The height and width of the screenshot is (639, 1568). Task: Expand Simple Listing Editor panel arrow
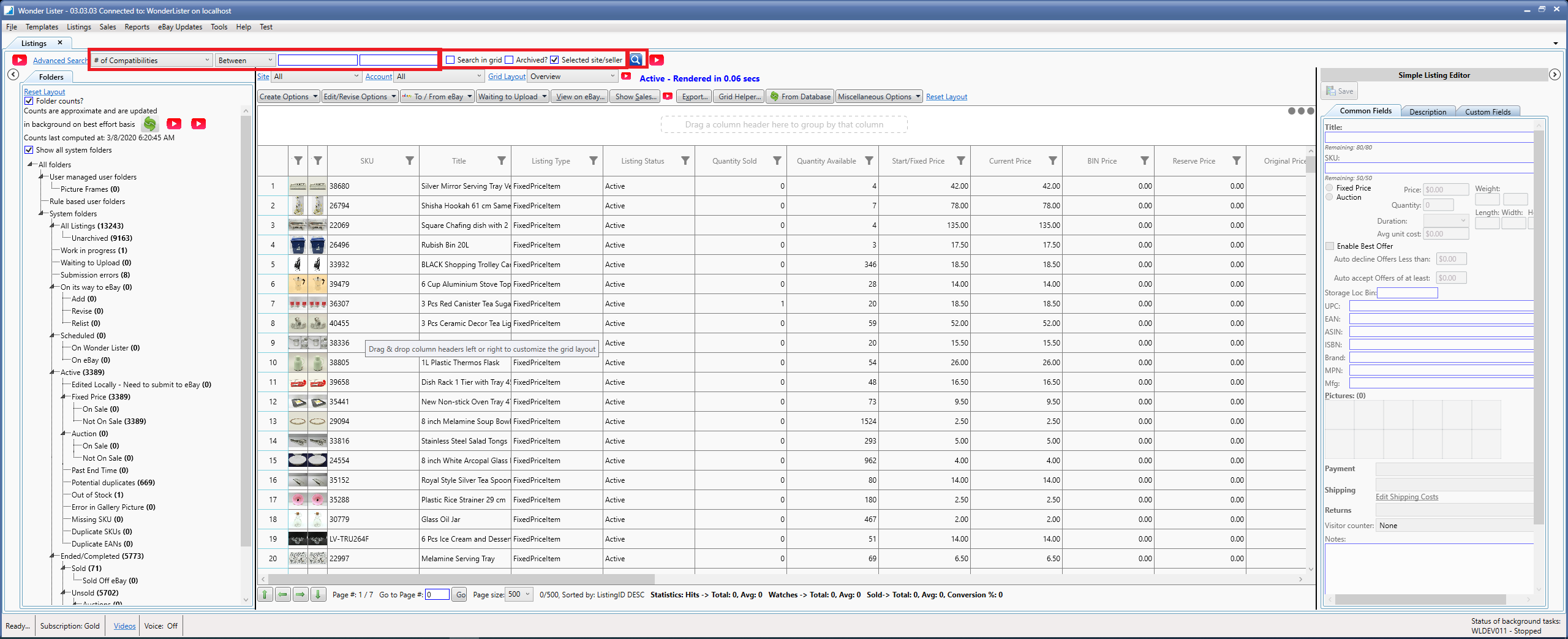(x=1555, y=75)
